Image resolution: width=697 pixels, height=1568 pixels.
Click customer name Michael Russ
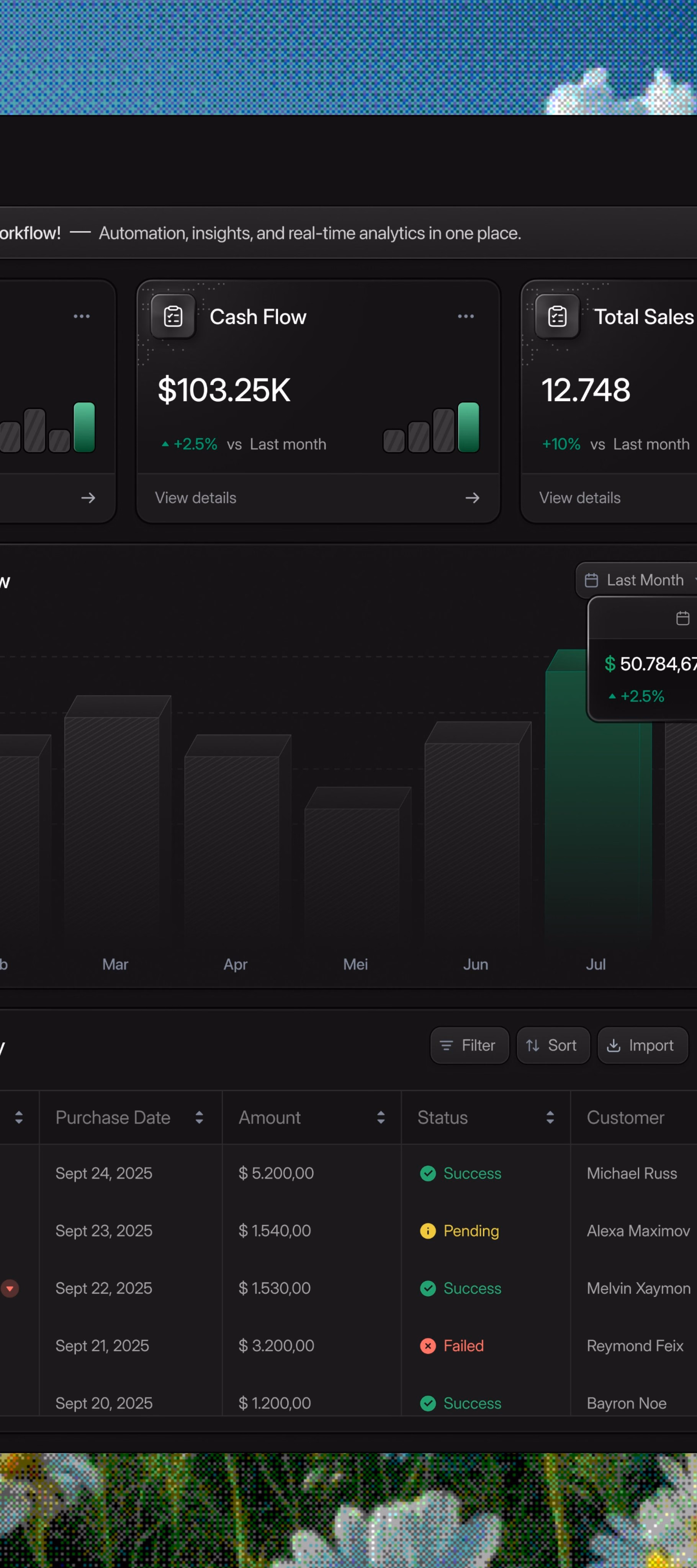[x=632, y=1173]
